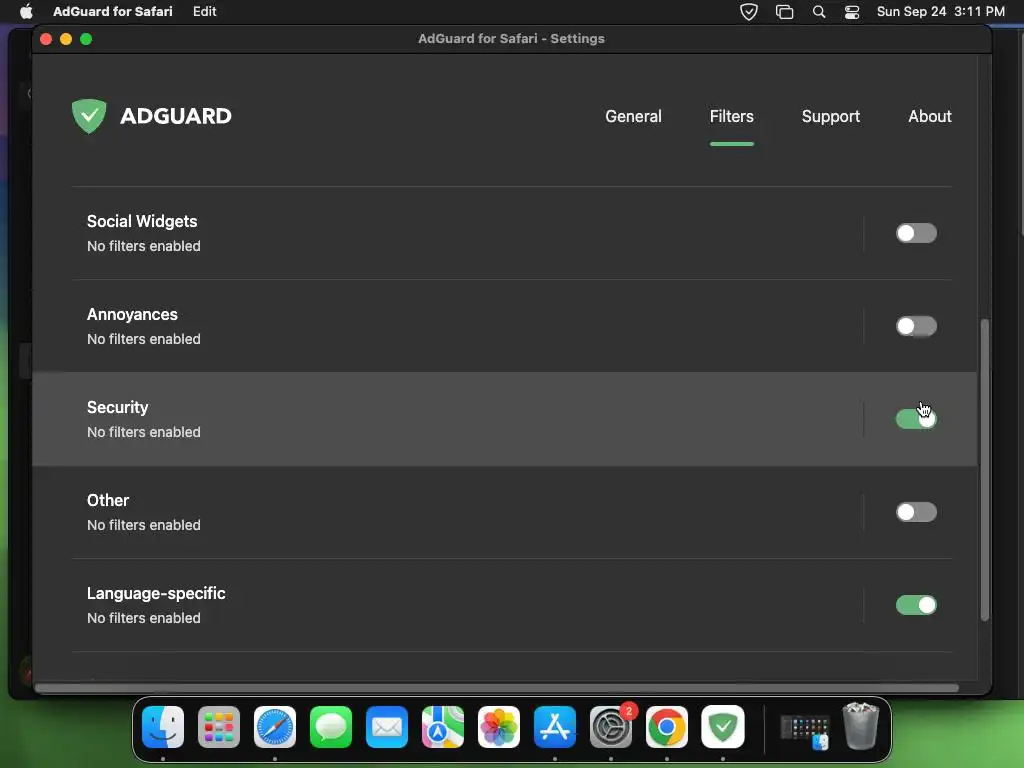Launch Safari from the Dock
The image size is (1024, 768).
tap(275, 727)
